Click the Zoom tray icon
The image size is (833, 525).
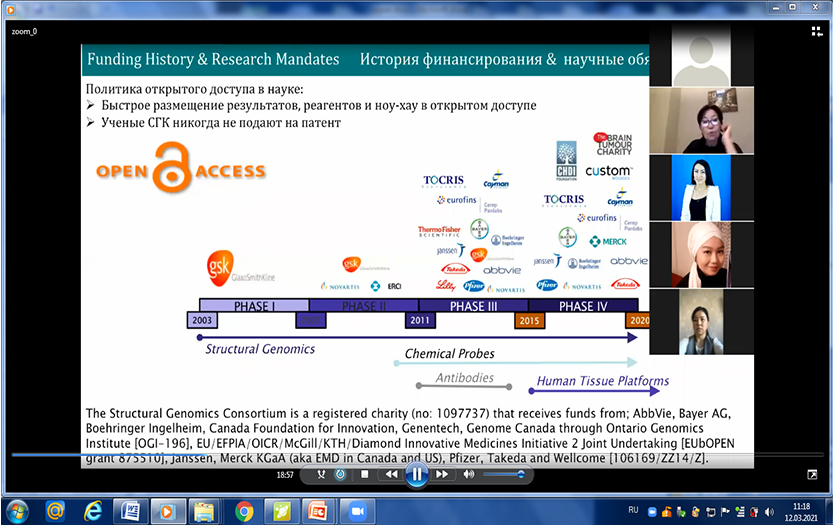652,512
